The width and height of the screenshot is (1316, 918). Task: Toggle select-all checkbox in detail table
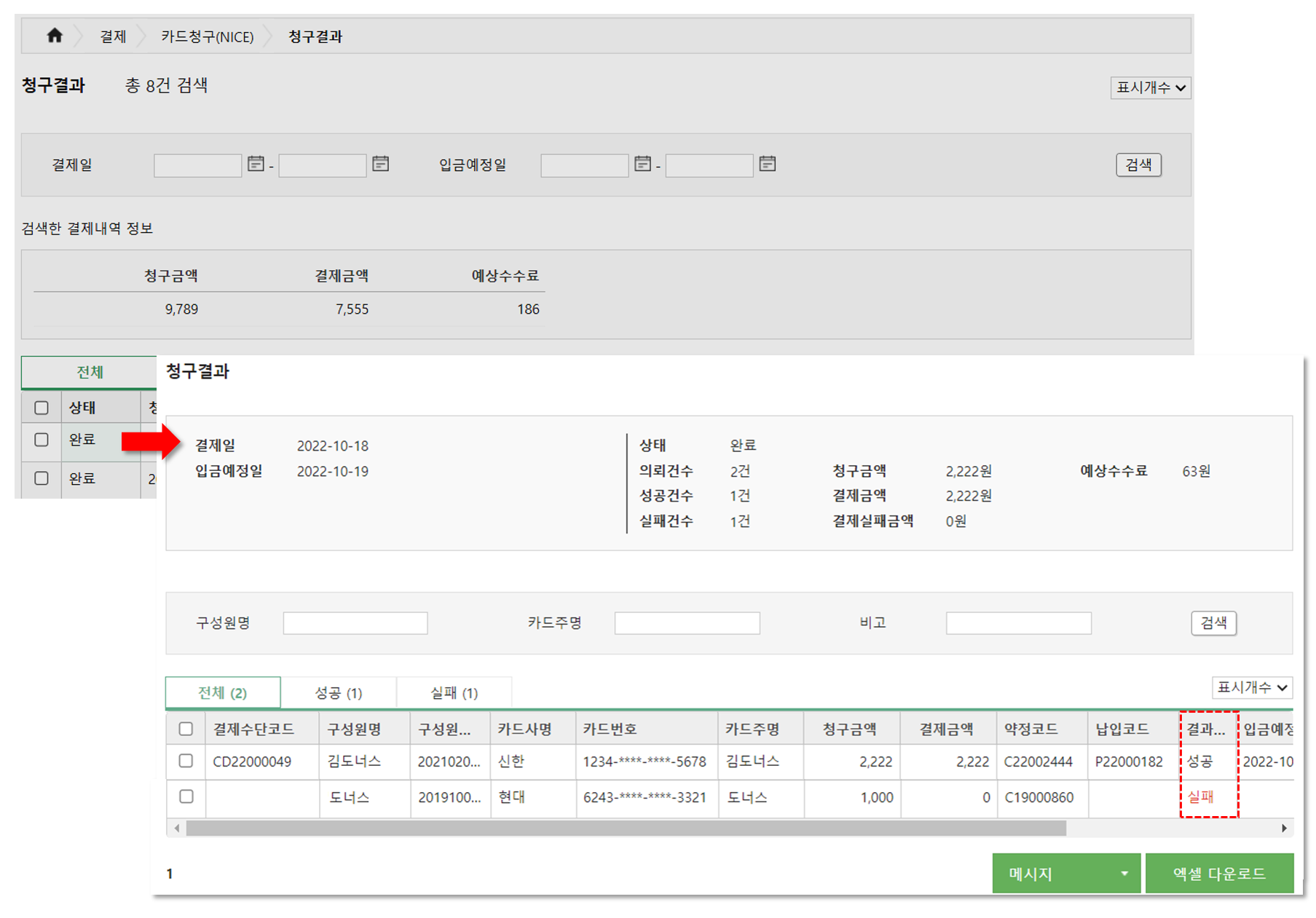(186, 729)
